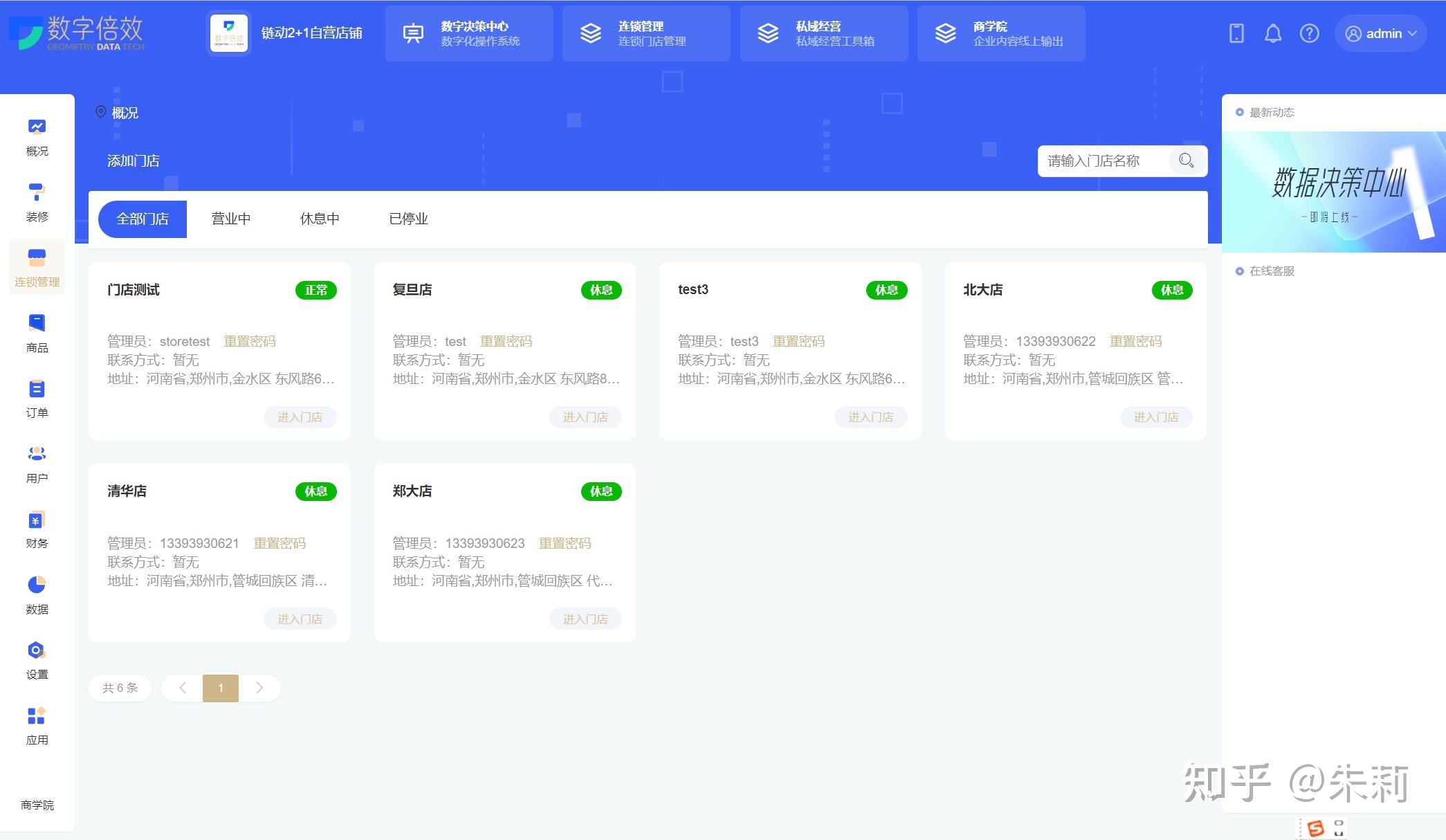Open 私域经营 top navigation item

coord(824,33)
